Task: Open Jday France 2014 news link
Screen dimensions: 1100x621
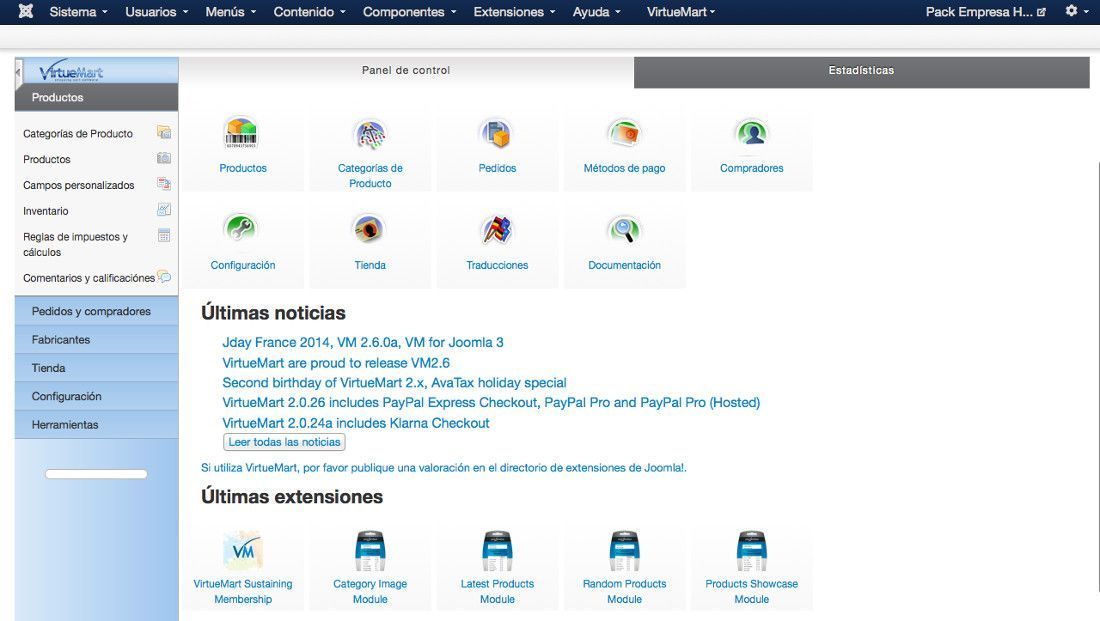Action: pos(363,342)
